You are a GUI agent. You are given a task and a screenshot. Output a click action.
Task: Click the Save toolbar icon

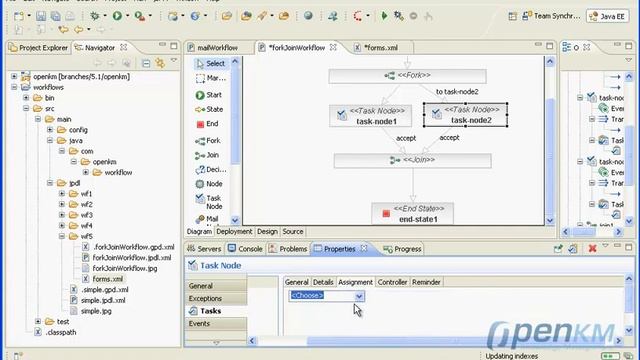[x=41, y=16]
